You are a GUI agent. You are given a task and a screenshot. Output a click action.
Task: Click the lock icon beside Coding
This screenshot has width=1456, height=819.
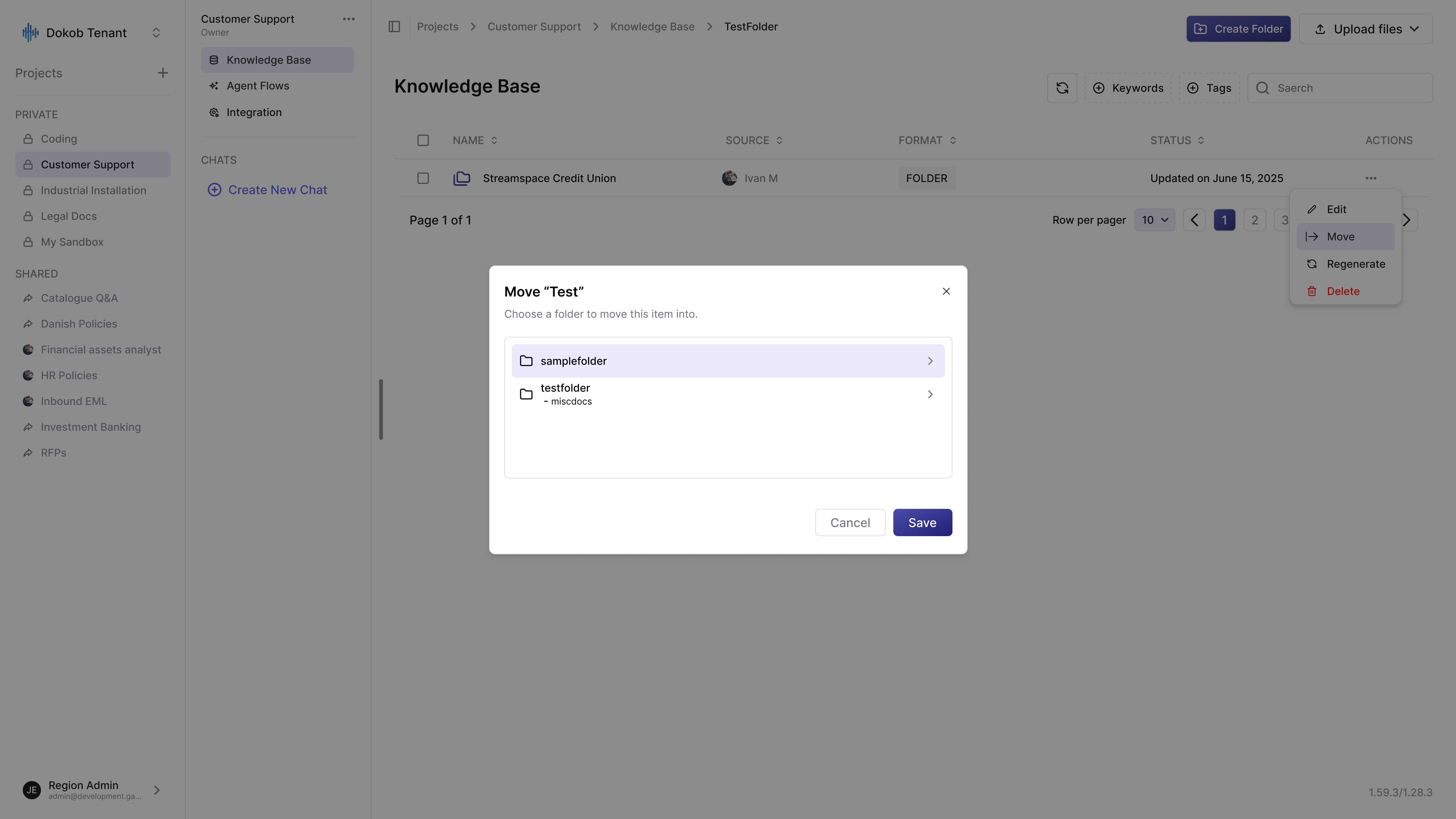point(28,139)
